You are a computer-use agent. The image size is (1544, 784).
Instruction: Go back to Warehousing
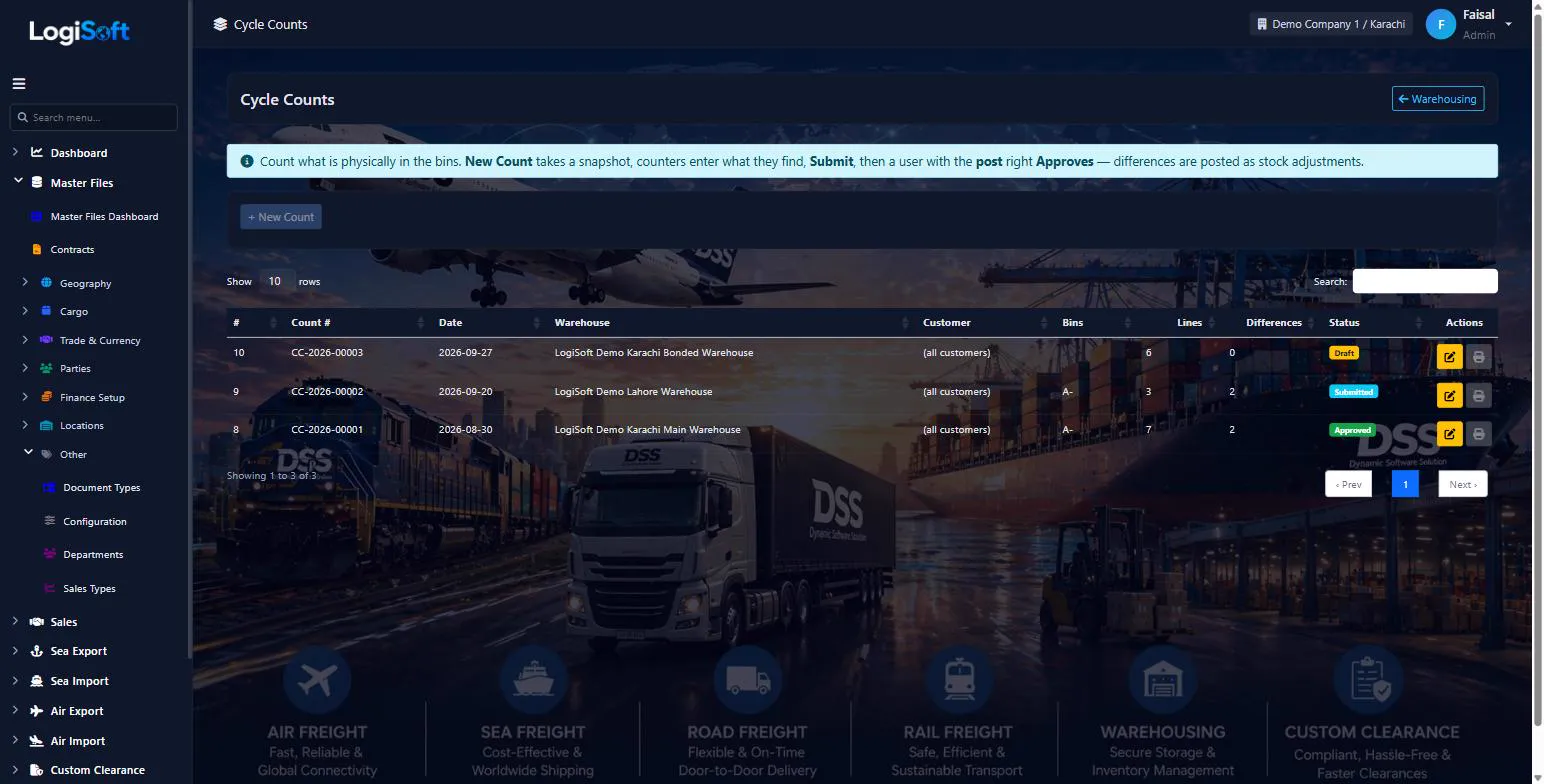[1438, 99]
